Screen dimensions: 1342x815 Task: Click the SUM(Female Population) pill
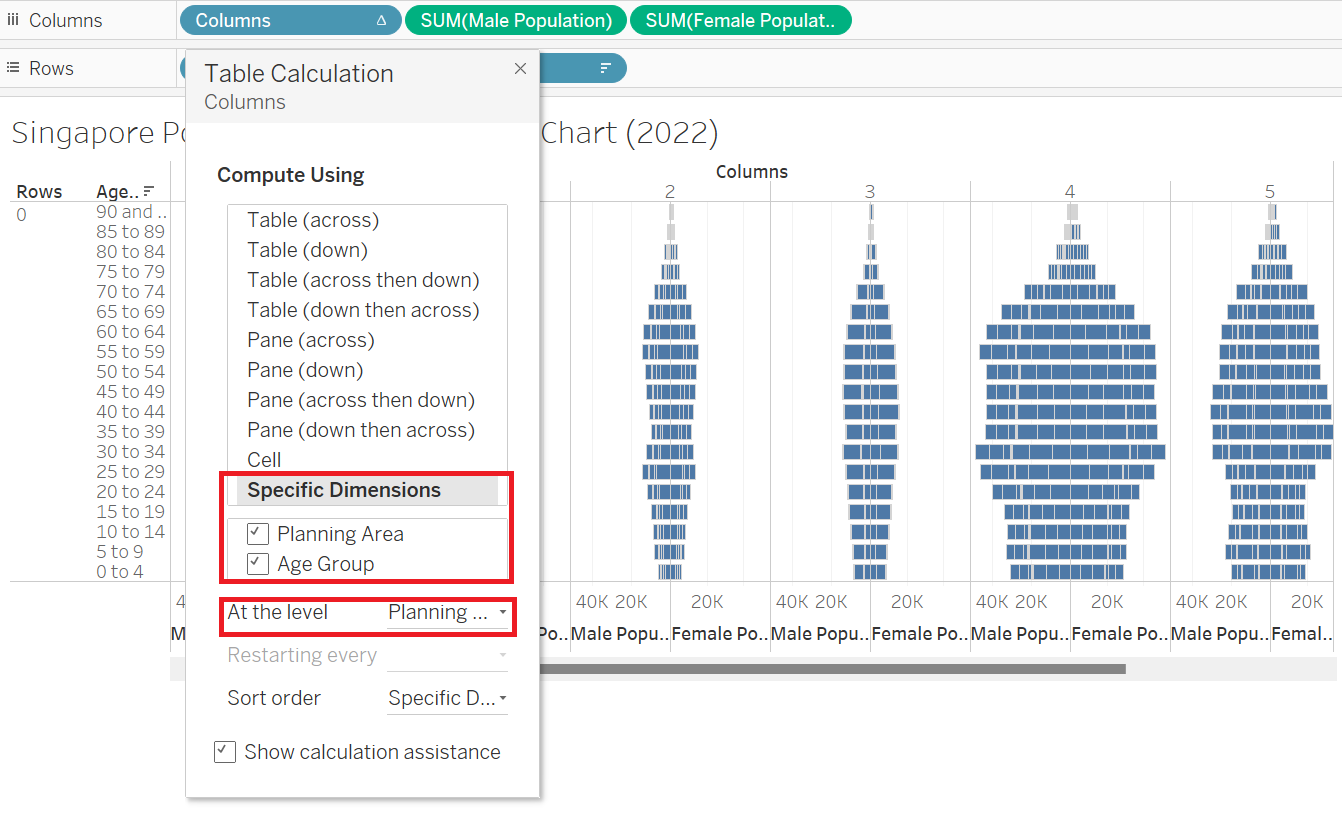tap(740, 21)
